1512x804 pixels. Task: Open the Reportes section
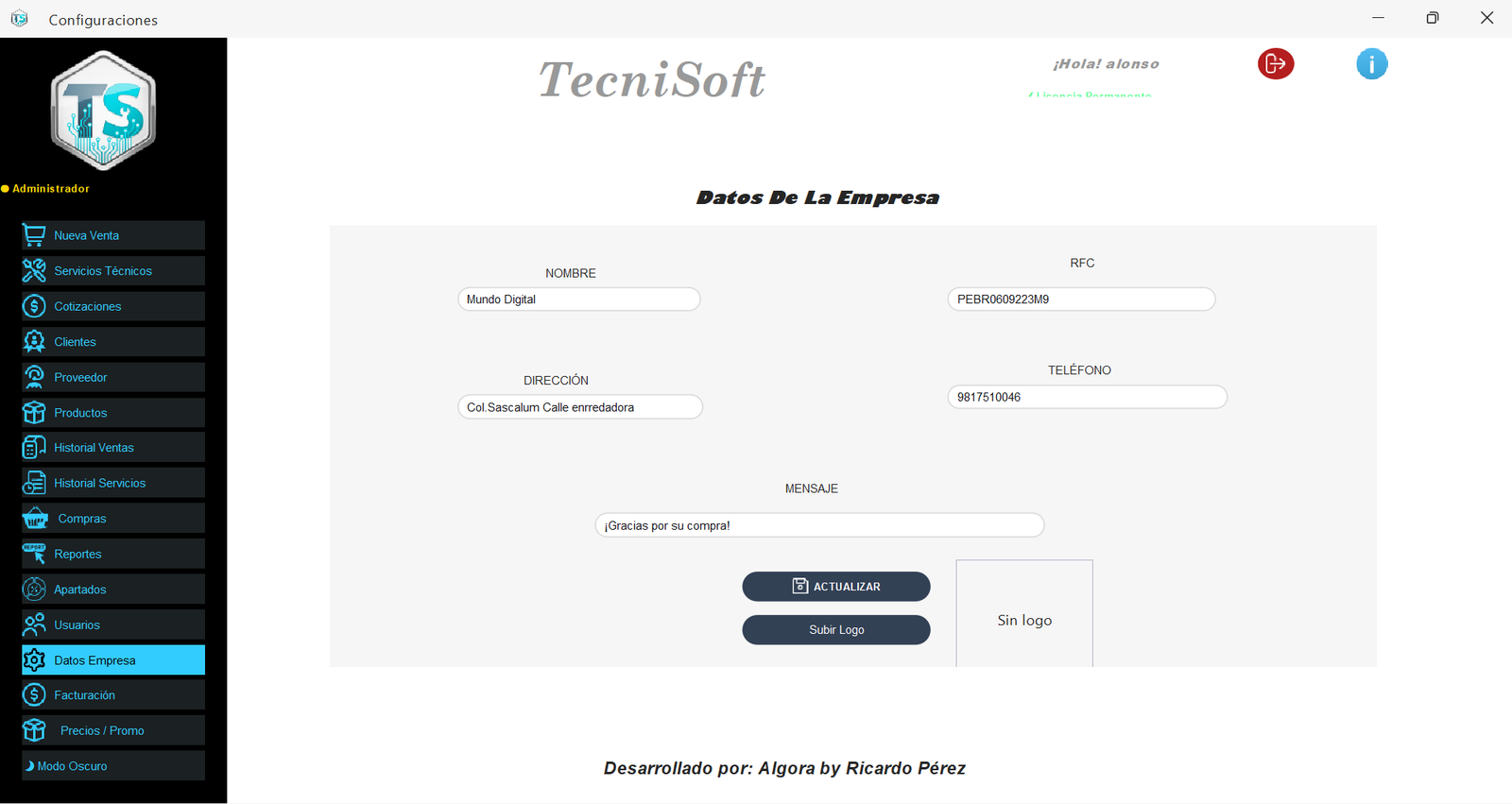pos(113,554)
